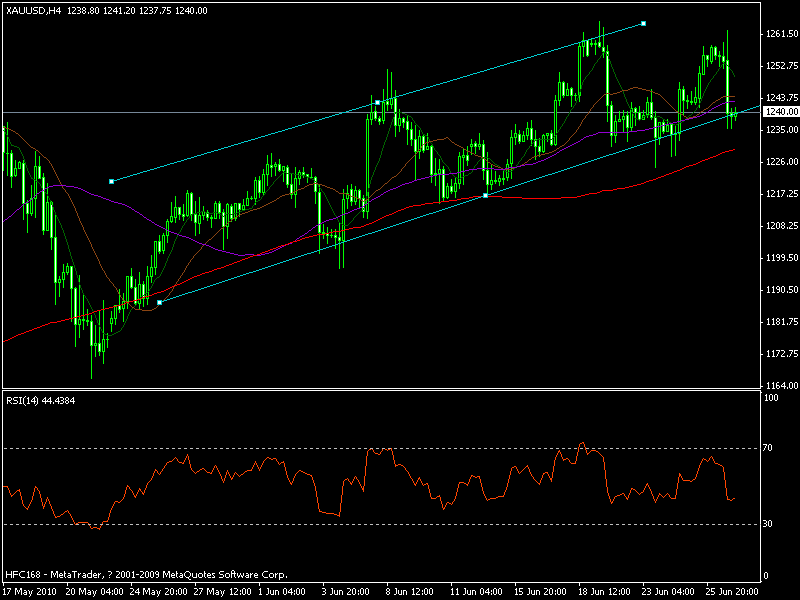Select lower trendline's middle anchor handle
The height and width of the screenshot is (600, 800).
[x=485, y=195]
